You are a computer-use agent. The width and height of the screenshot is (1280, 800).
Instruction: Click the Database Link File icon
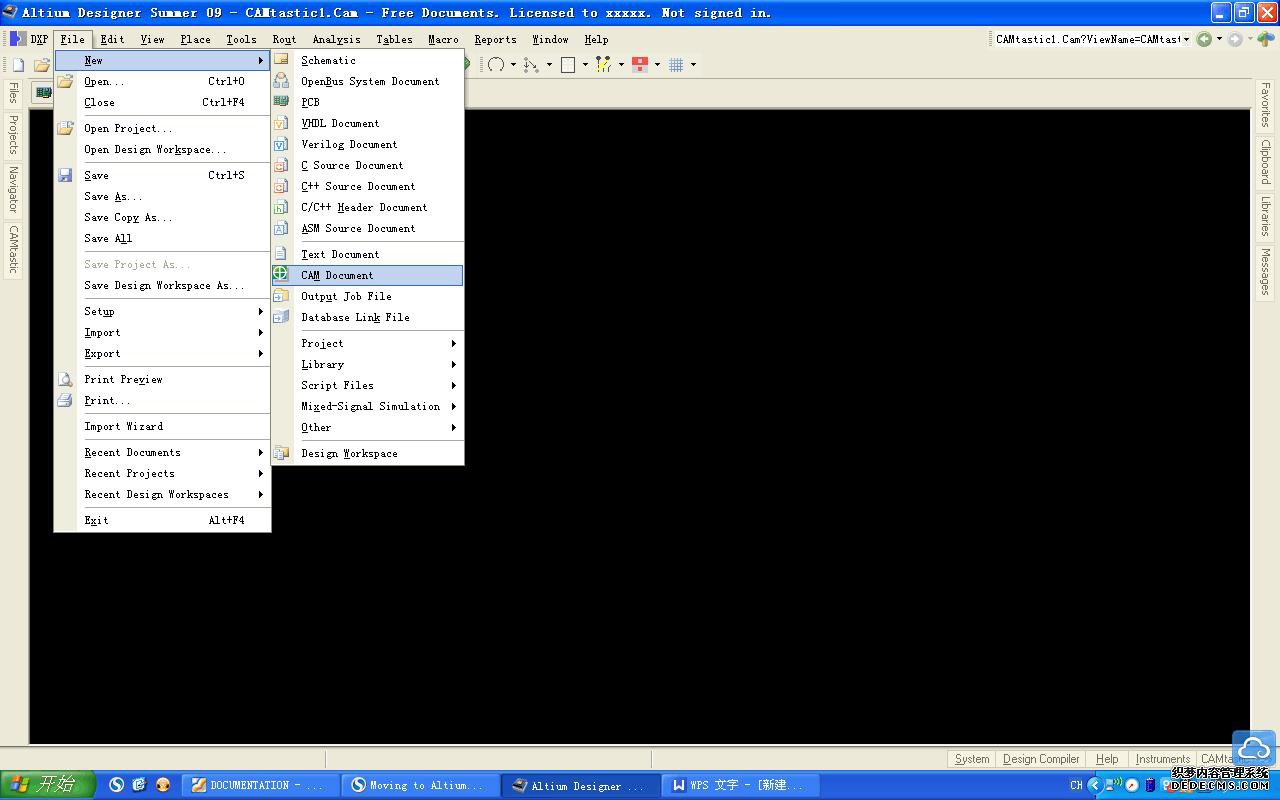281,317
